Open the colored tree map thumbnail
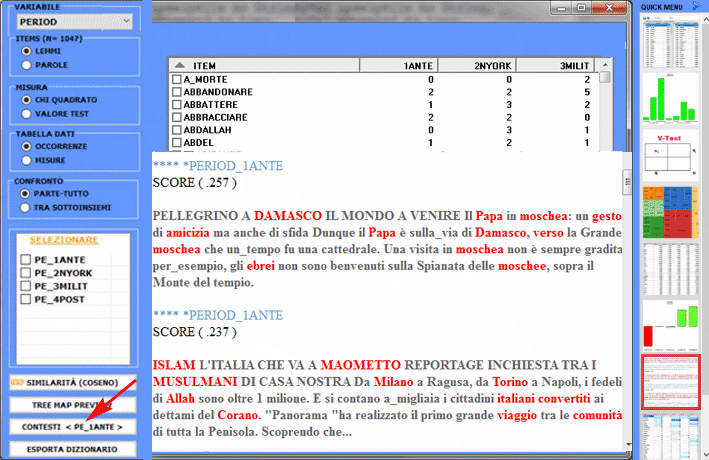Image resolution: width=709 pixels, height=460 pixels. [671, 213]
